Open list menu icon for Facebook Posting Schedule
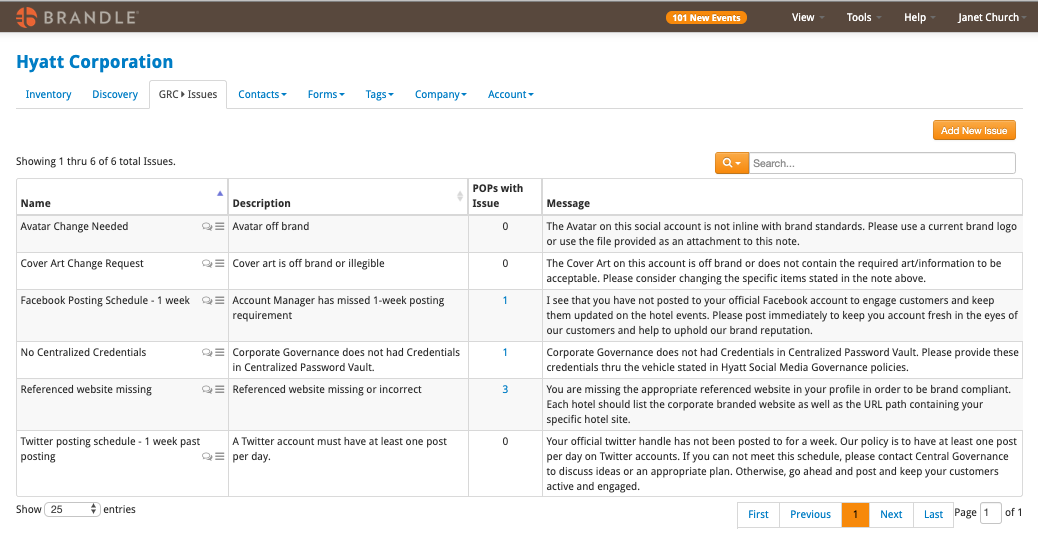The height and width of the screenshot is (552, 1038). 220,300
